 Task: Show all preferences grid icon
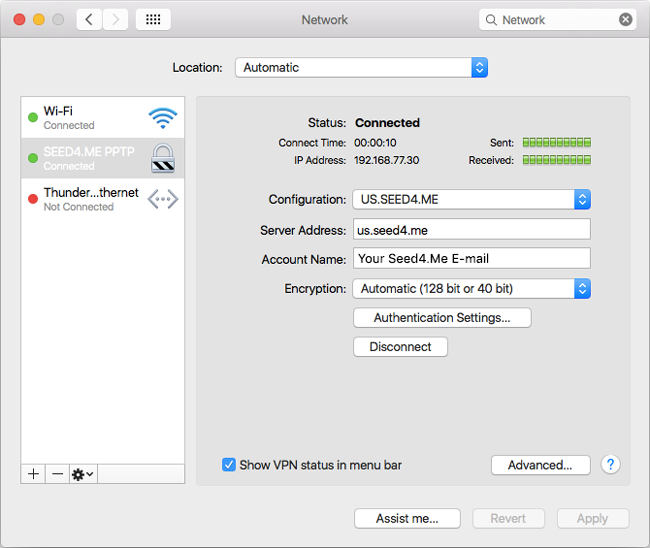(152, 19)
